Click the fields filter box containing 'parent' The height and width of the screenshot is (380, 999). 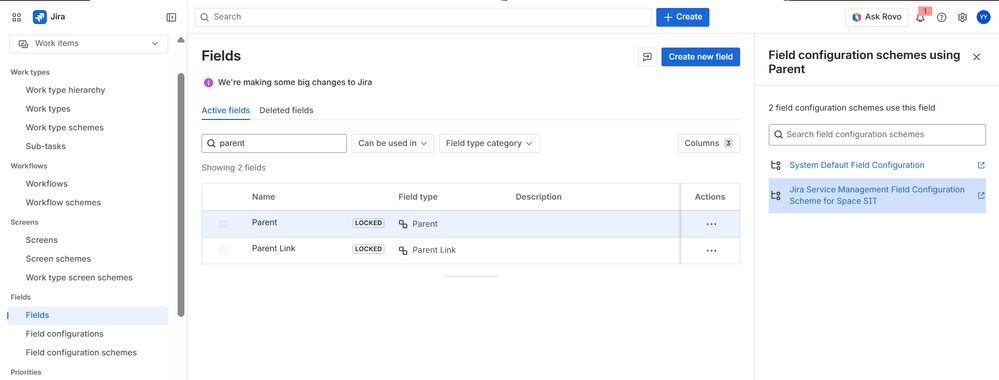pyautogui.click(x=274, y=143)
